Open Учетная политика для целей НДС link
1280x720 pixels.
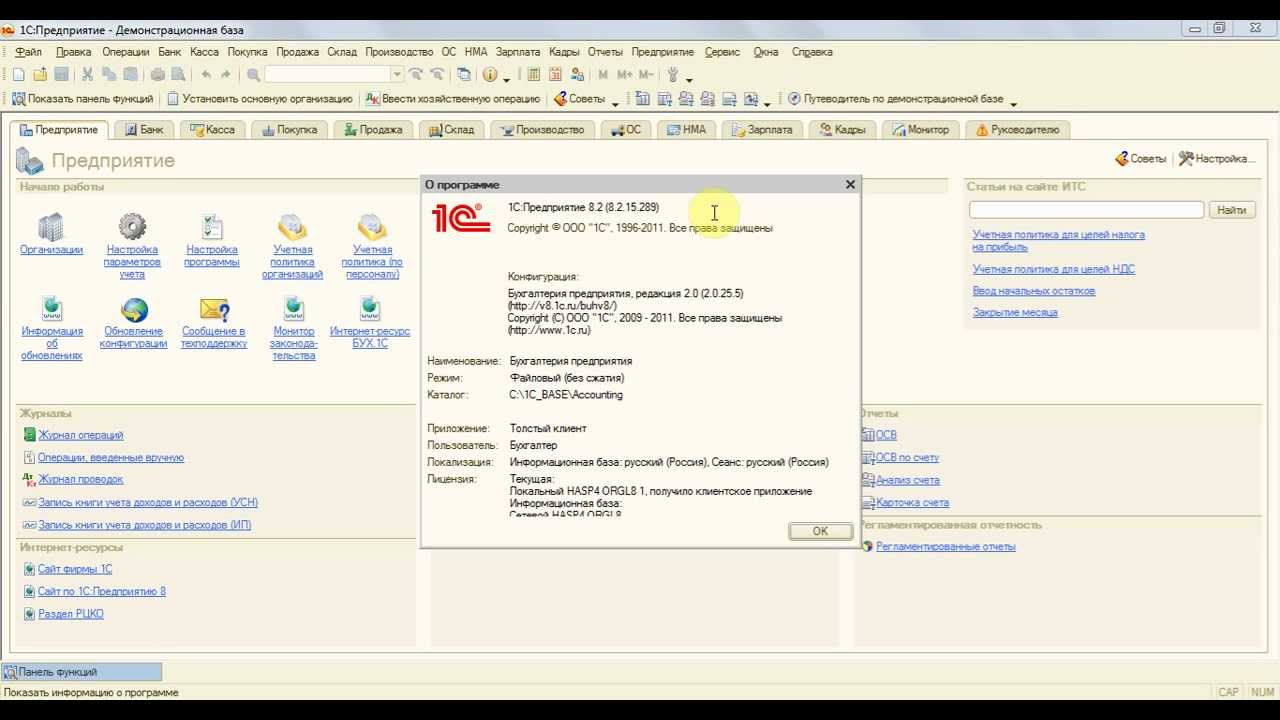[1053, 269]
